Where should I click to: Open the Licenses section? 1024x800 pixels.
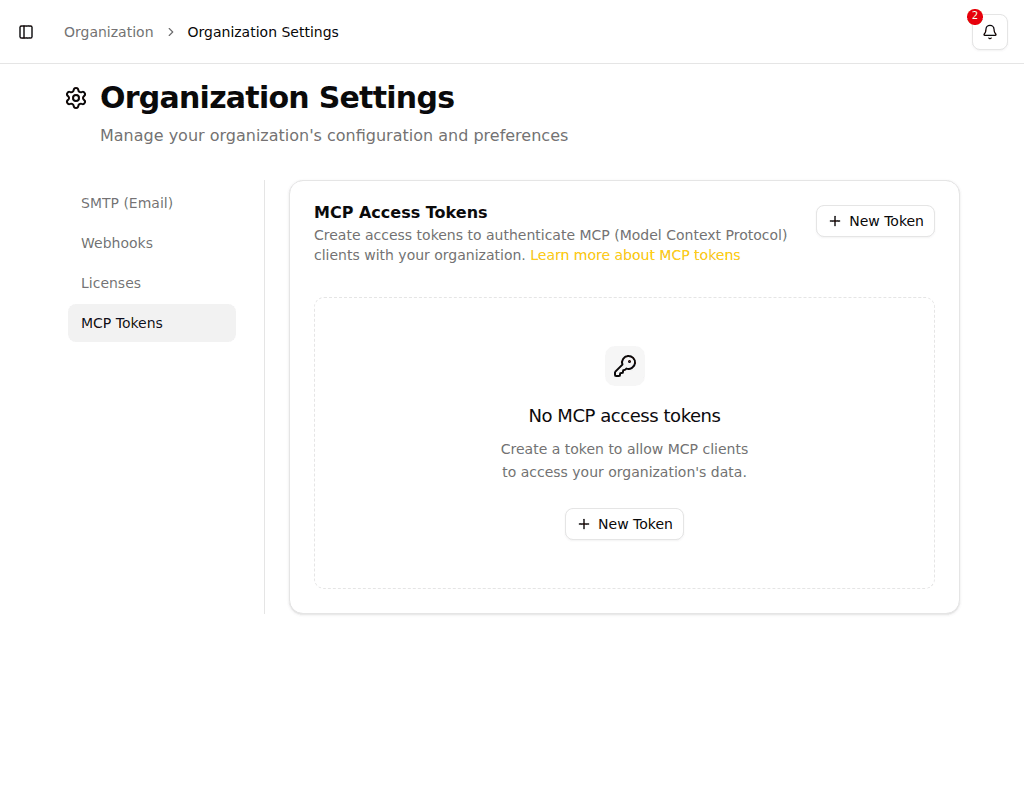coord(152,283)
